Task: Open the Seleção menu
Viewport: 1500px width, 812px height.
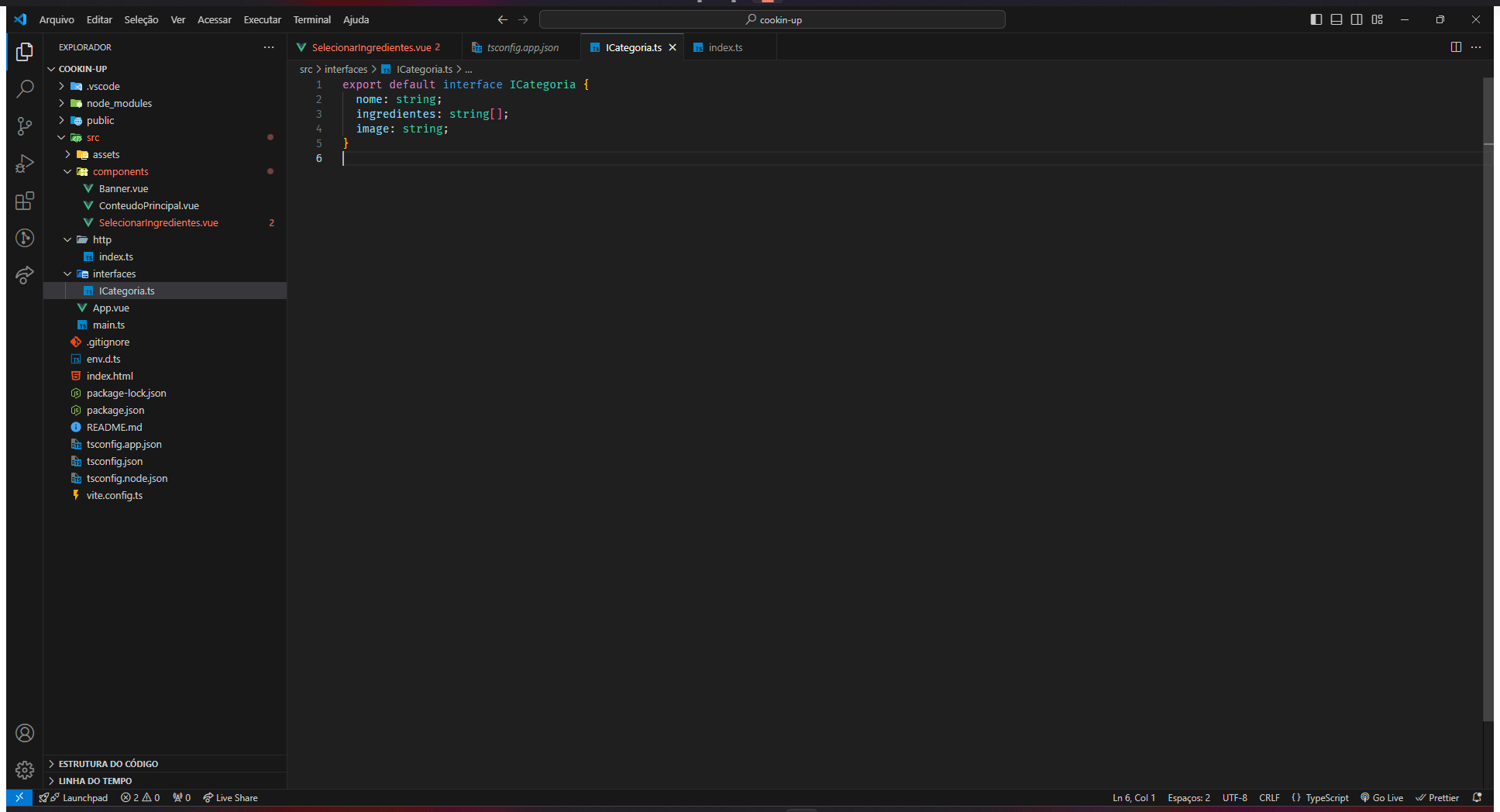Action: point(141,19)
